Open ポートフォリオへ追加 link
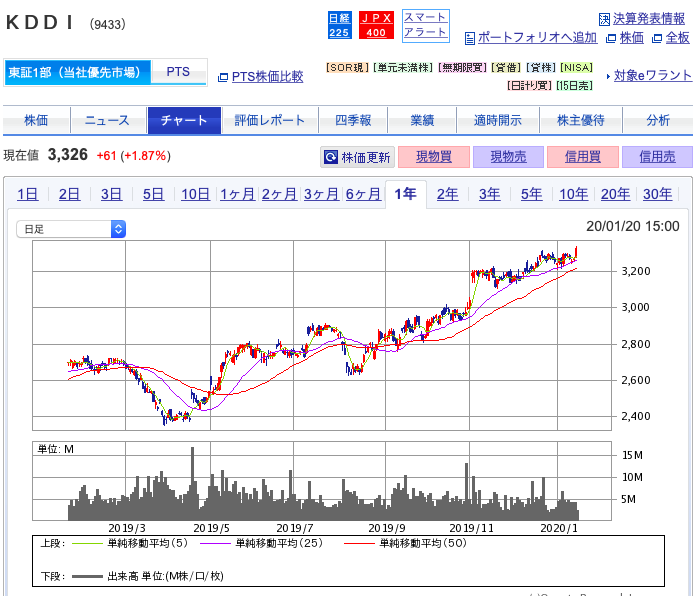The width and height of the screenshot is (700, 596). (538, 38)
